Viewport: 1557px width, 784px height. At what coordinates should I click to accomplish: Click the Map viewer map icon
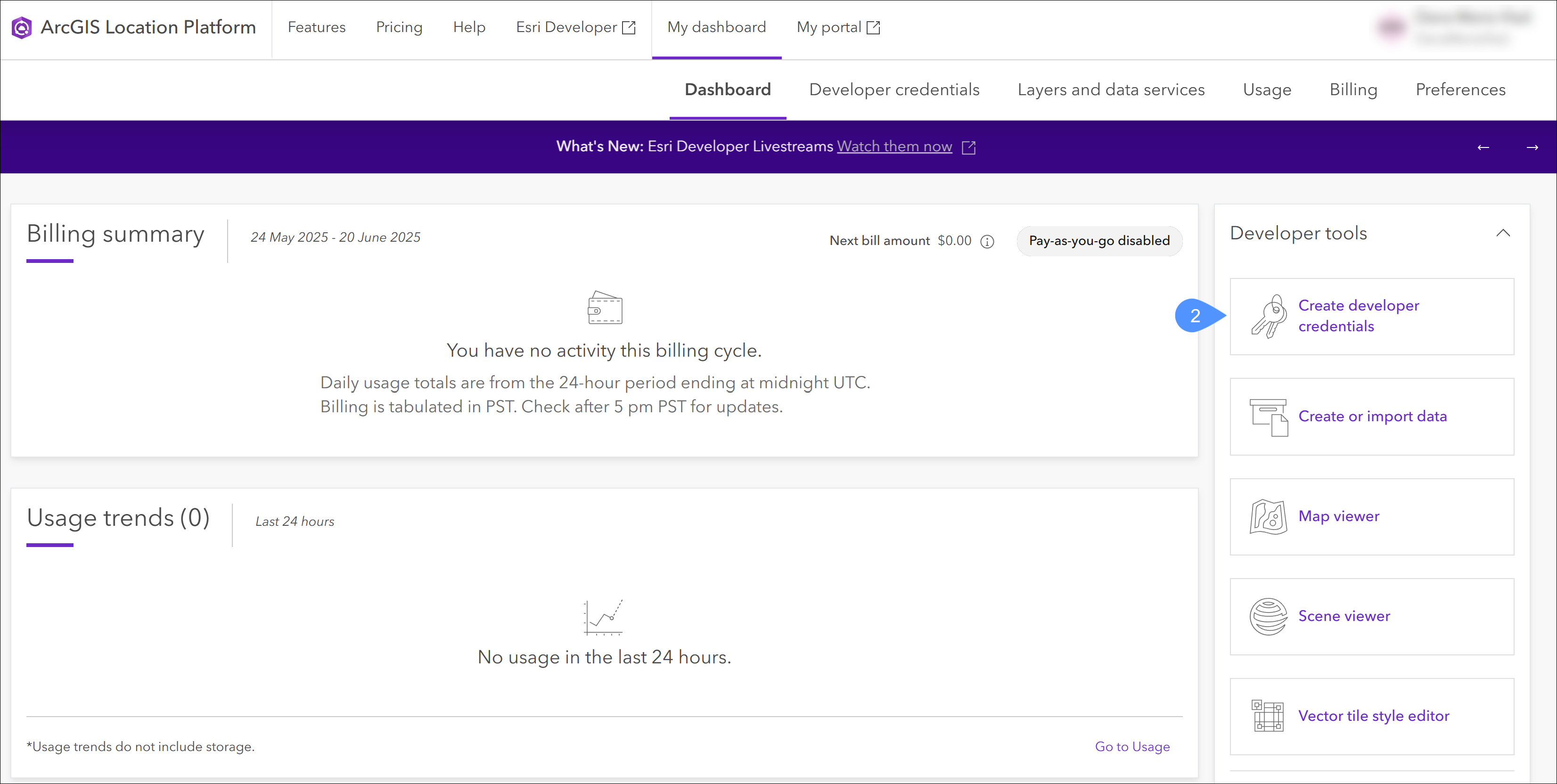pyautogui.click(x=1268, y=517)
